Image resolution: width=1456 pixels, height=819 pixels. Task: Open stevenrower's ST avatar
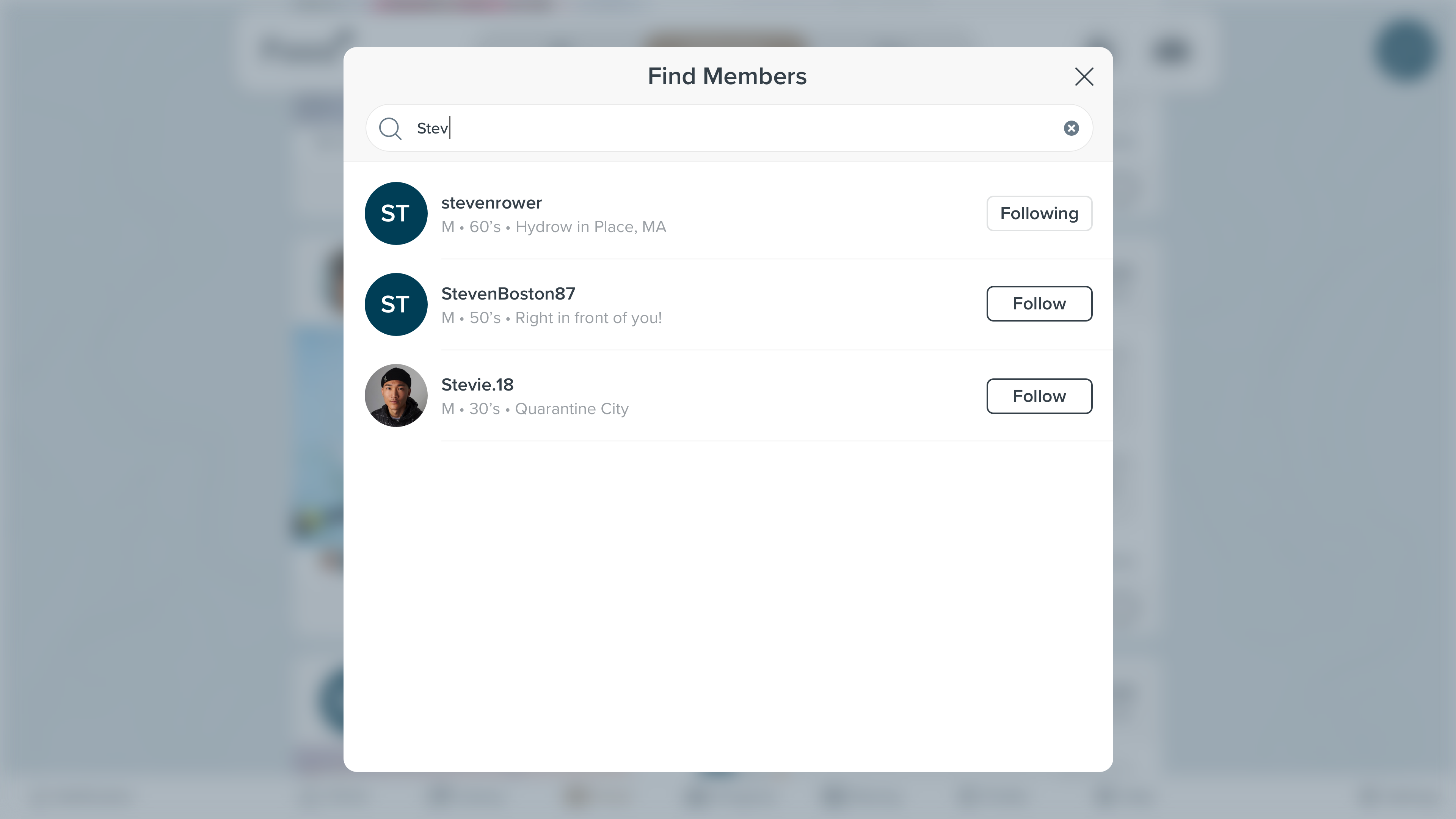click(395, 213)
